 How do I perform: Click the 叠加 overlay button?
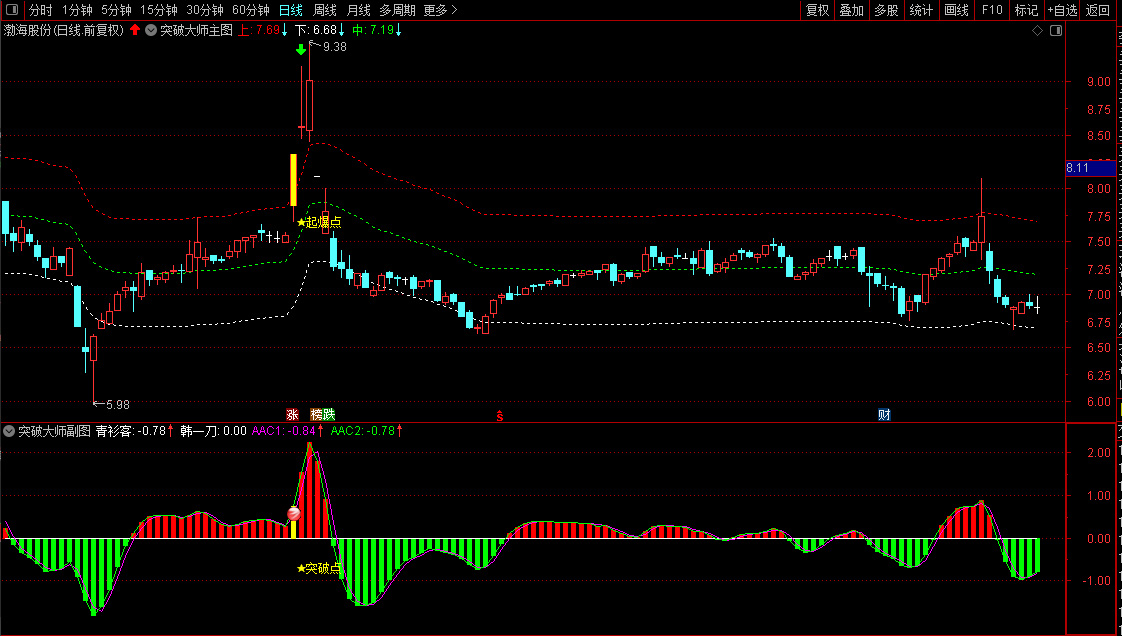pyautogui.click(x=852, y=10)
